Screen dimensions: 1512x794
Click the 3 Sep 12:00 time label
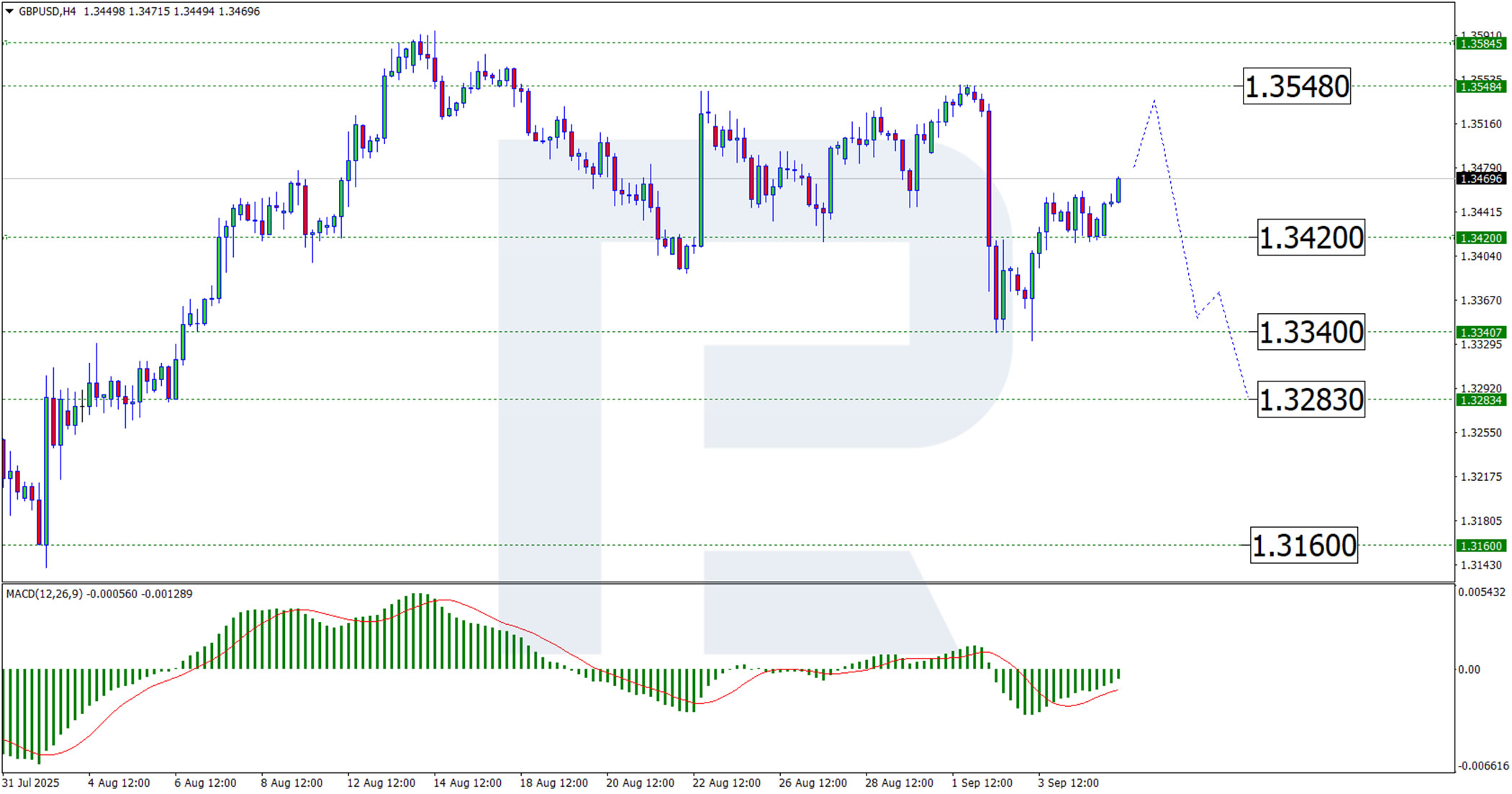coord(1068,782)
